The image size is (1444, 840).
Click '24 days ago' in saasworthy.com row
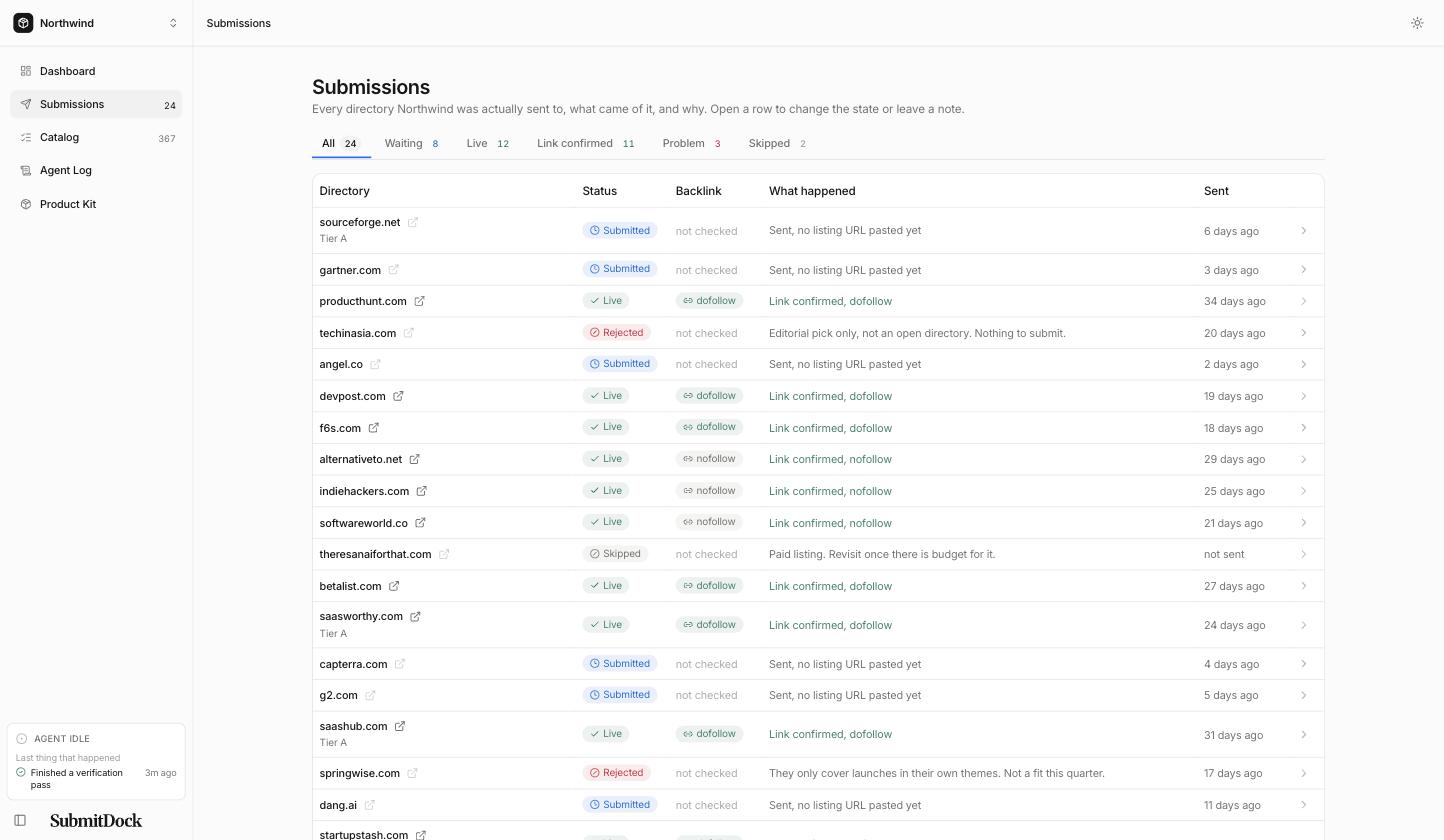click(1234, 625)
